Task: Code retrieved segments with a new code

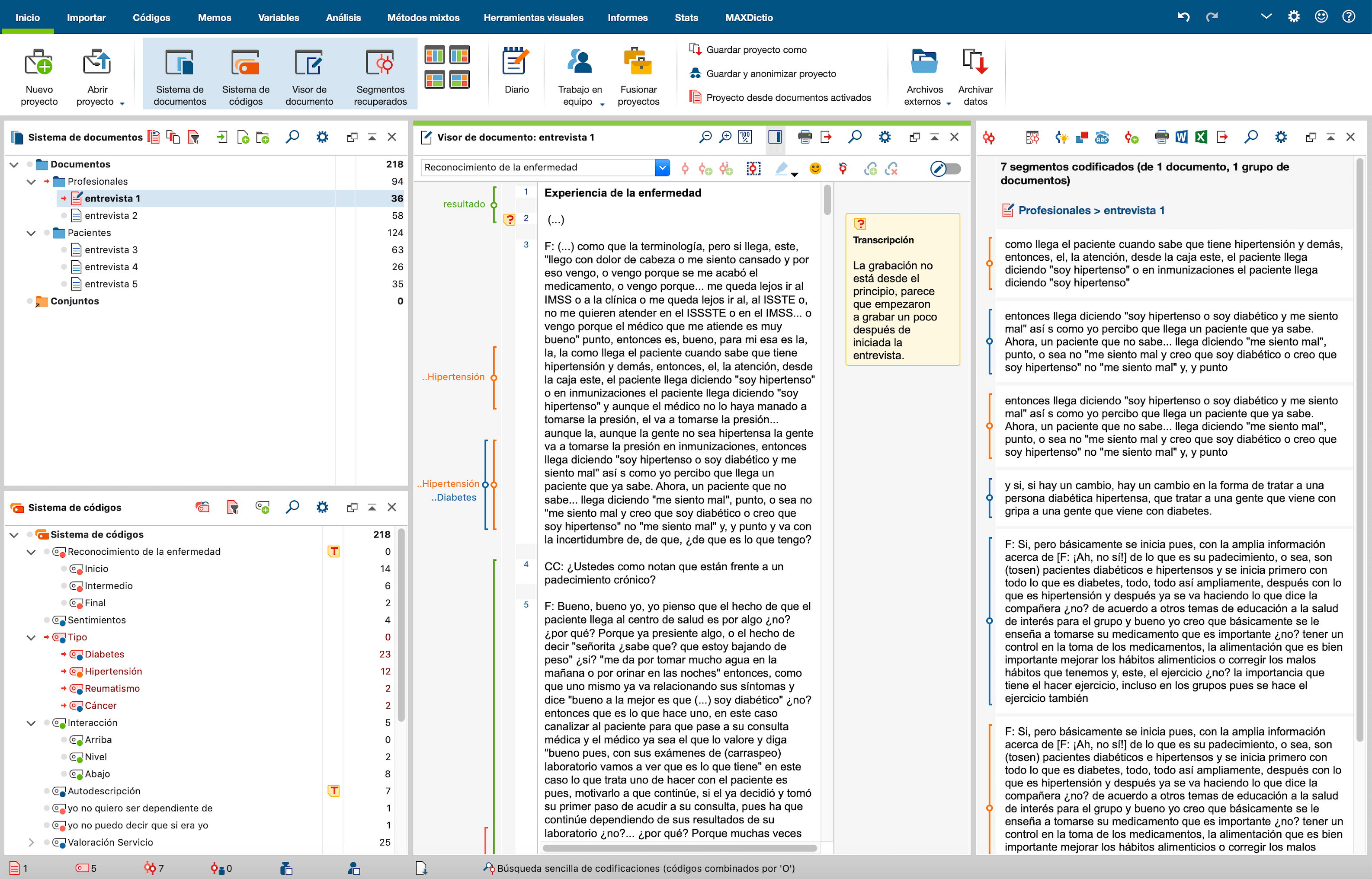Action: point(1131,137)
